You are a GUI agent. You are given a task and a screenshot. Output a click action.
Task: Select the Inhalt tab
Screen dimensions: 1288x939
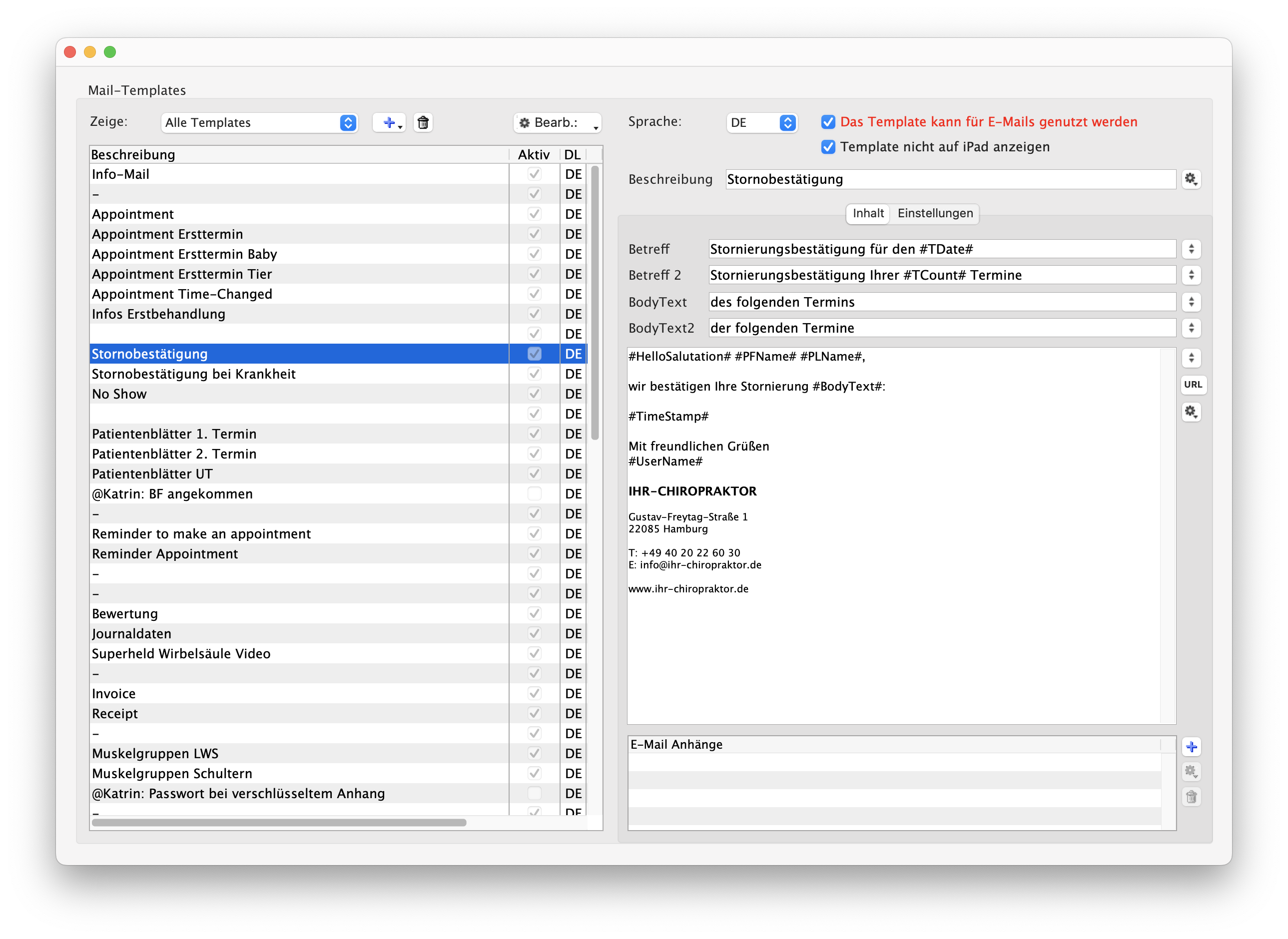(x=868, y=214)
